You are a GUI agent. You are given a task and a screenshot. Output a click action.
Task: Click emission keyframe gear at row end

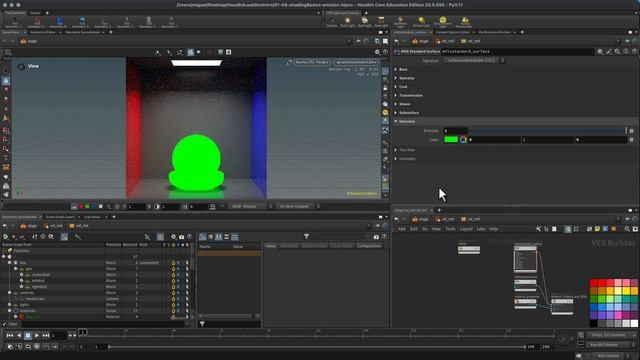tap(631, 131)
